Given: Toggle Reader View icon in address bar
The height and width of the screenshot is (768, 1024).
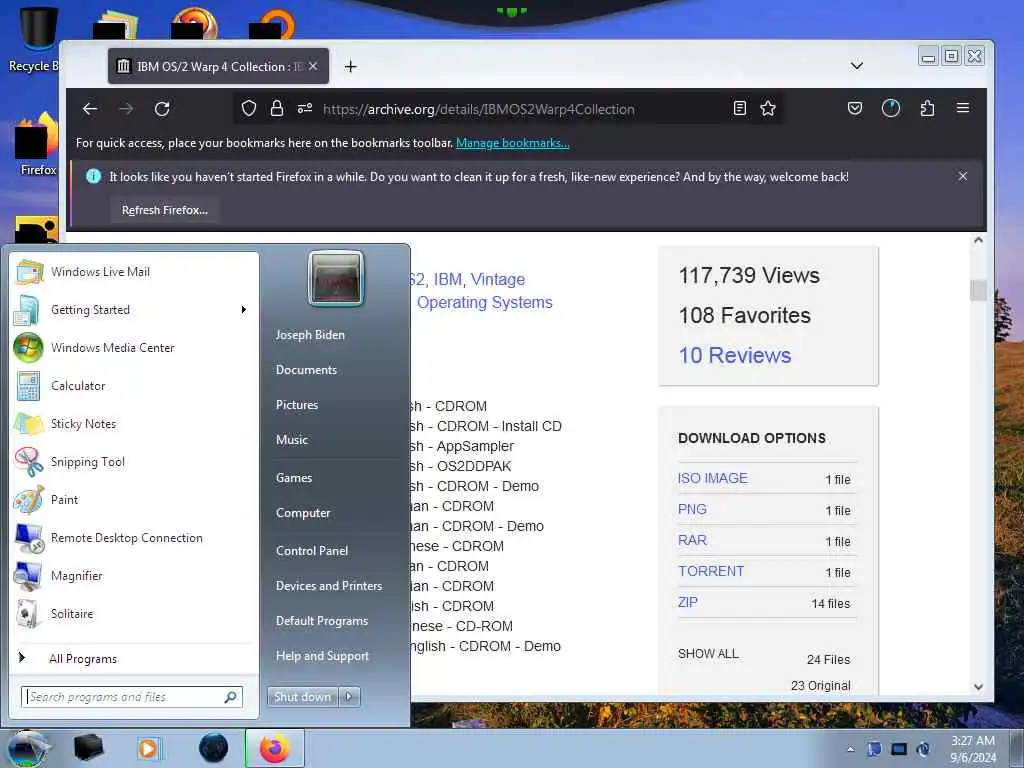Looking at the screenshot, I should tap(739, 108).
